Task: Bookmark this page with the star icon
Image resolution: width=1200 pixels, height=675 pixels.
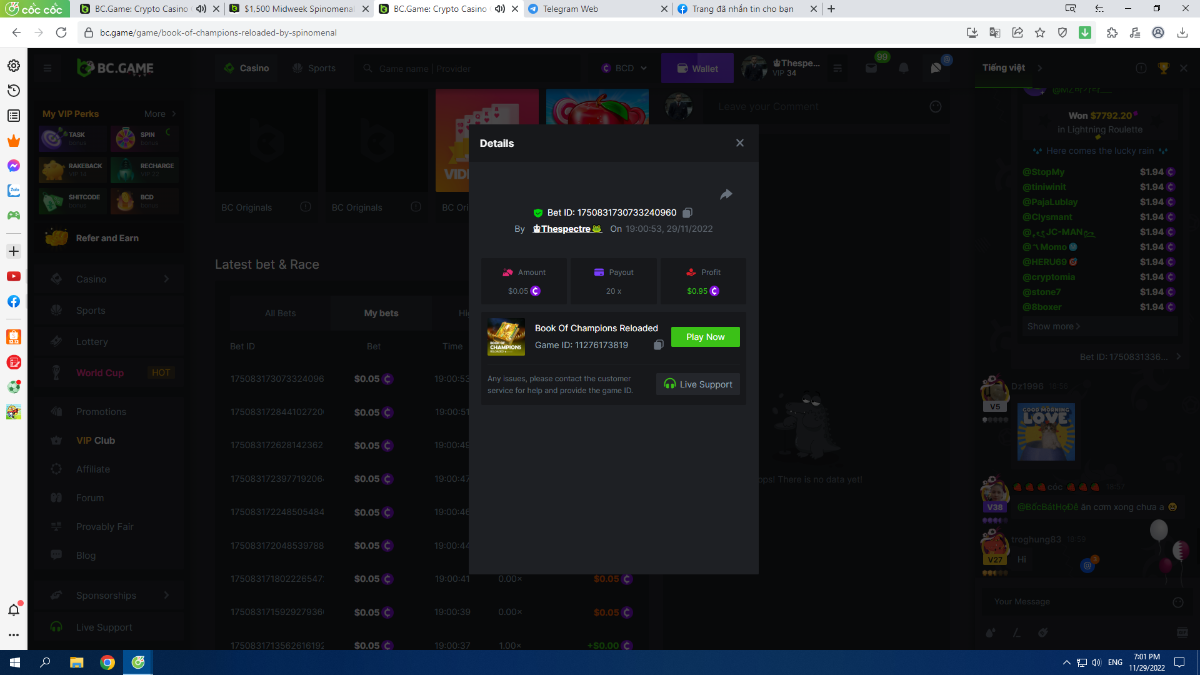Action: tap(1040, 32)
